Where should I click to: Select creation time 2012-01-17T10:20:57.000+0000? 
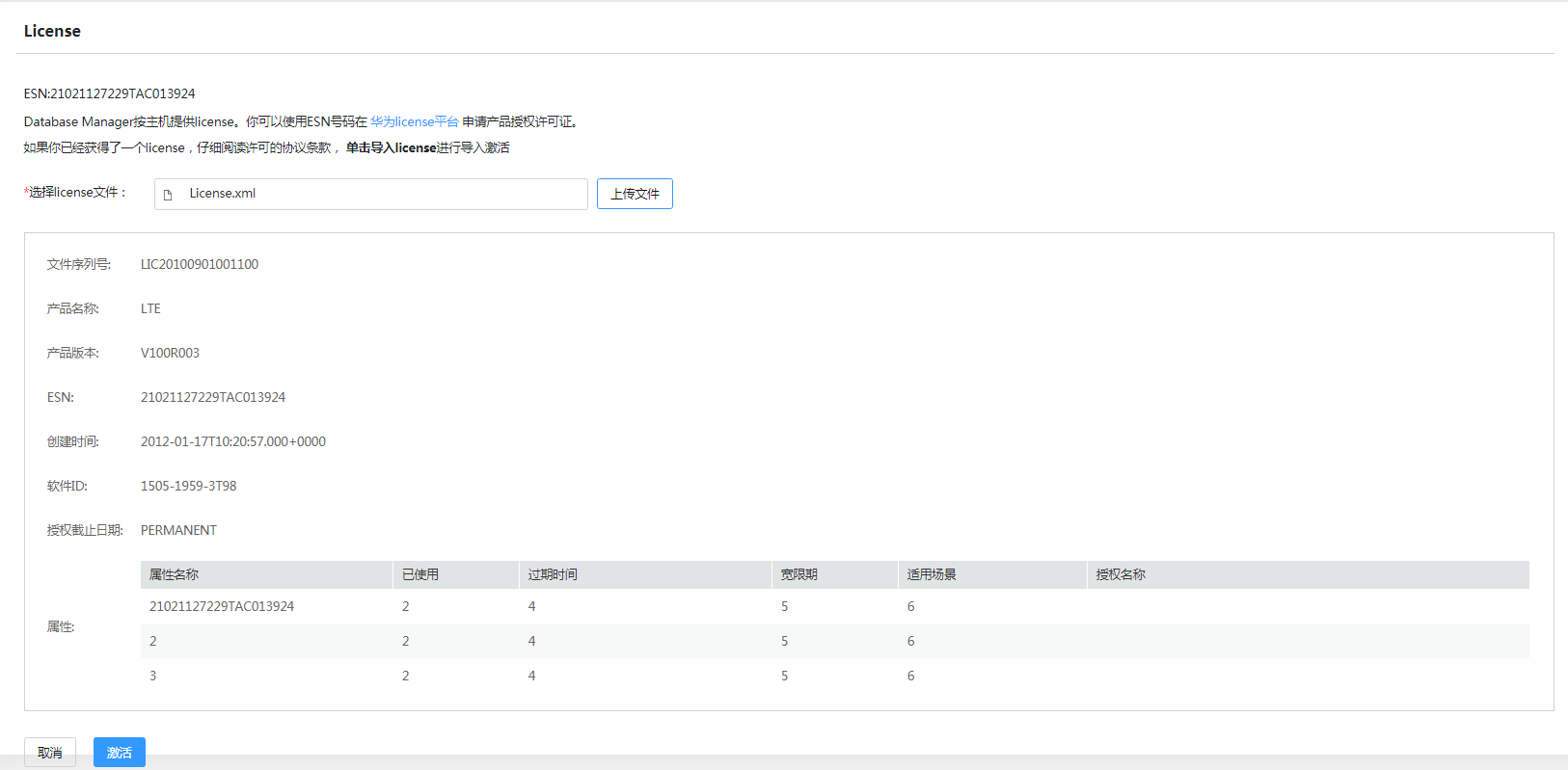coord(233,441)
